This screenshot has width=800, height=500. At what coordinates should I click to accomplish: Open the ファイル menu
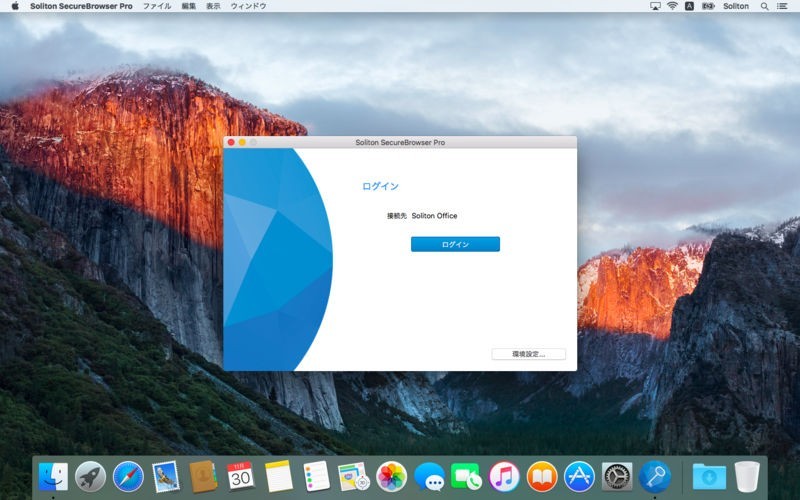(x=157, y=6)
